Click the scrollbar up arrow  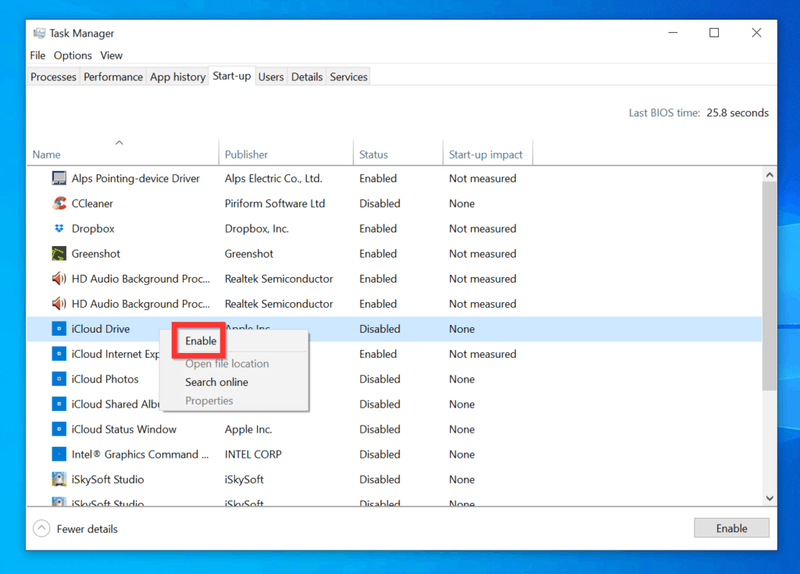pos(769,174)
